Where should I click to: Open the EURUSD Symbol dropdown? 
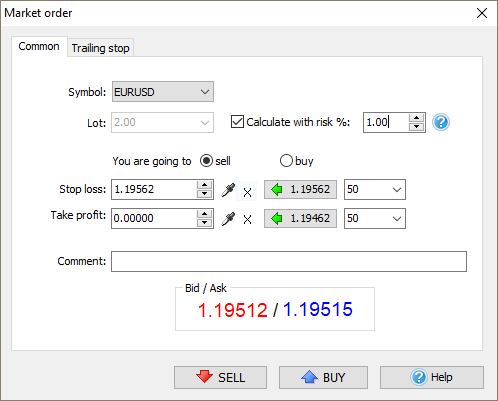[x=163, y=92]
